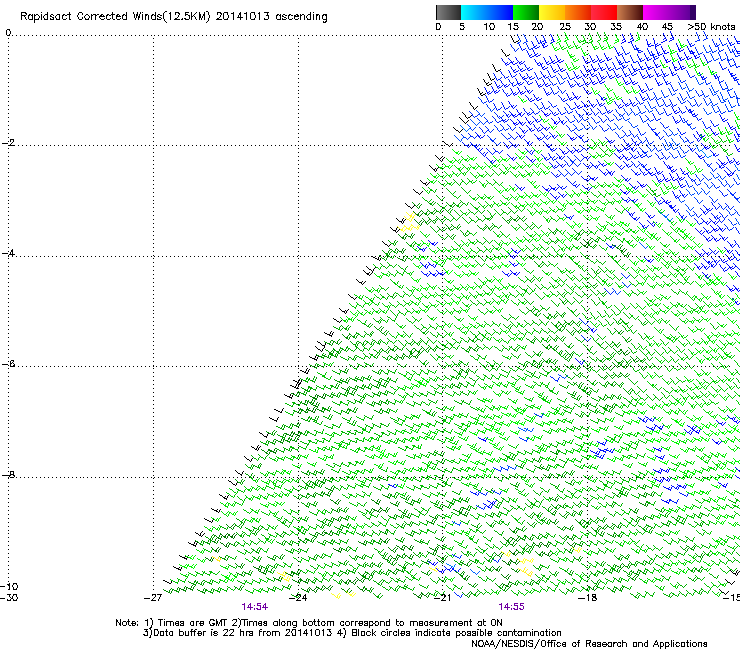
Task: Click the legend tick label '10'
Action: pyautogui.click(x=489, y=26)
